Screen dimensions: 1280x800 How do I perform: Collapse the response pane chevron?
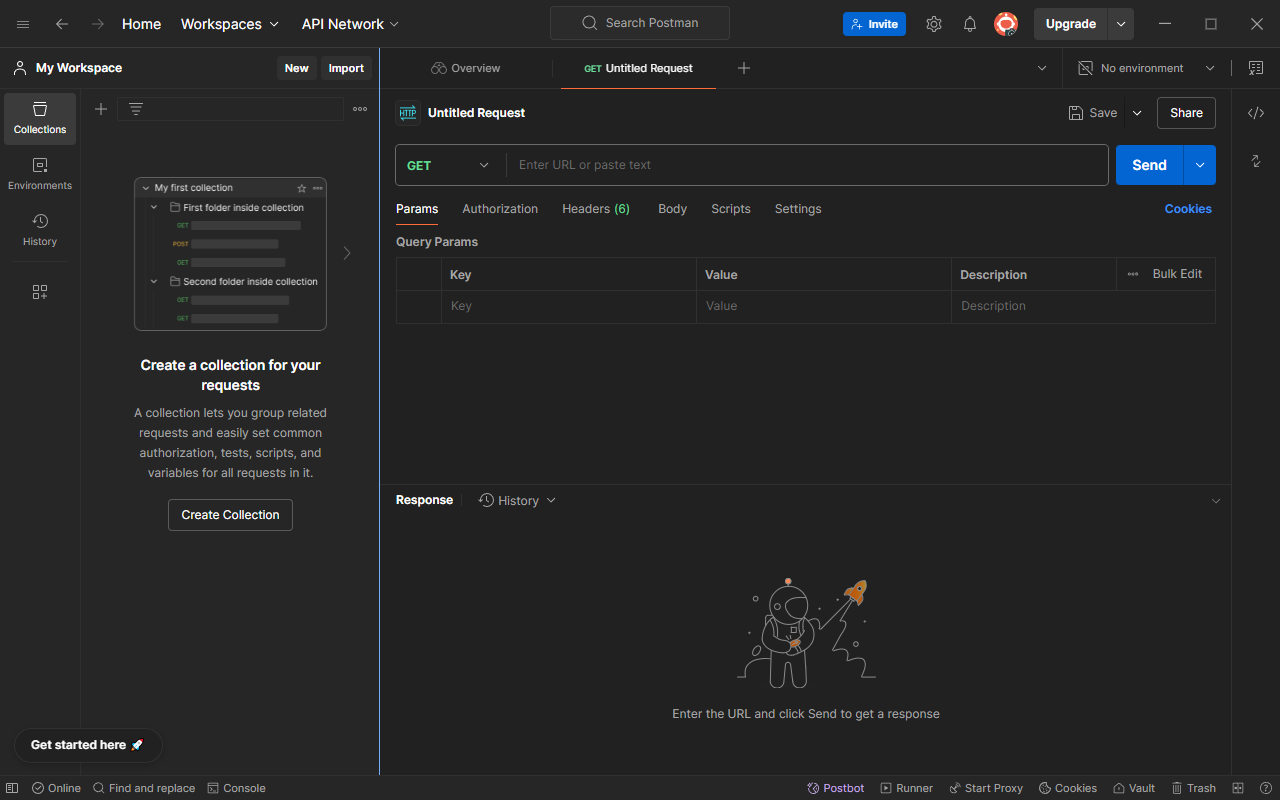(x=1216, y=500)
